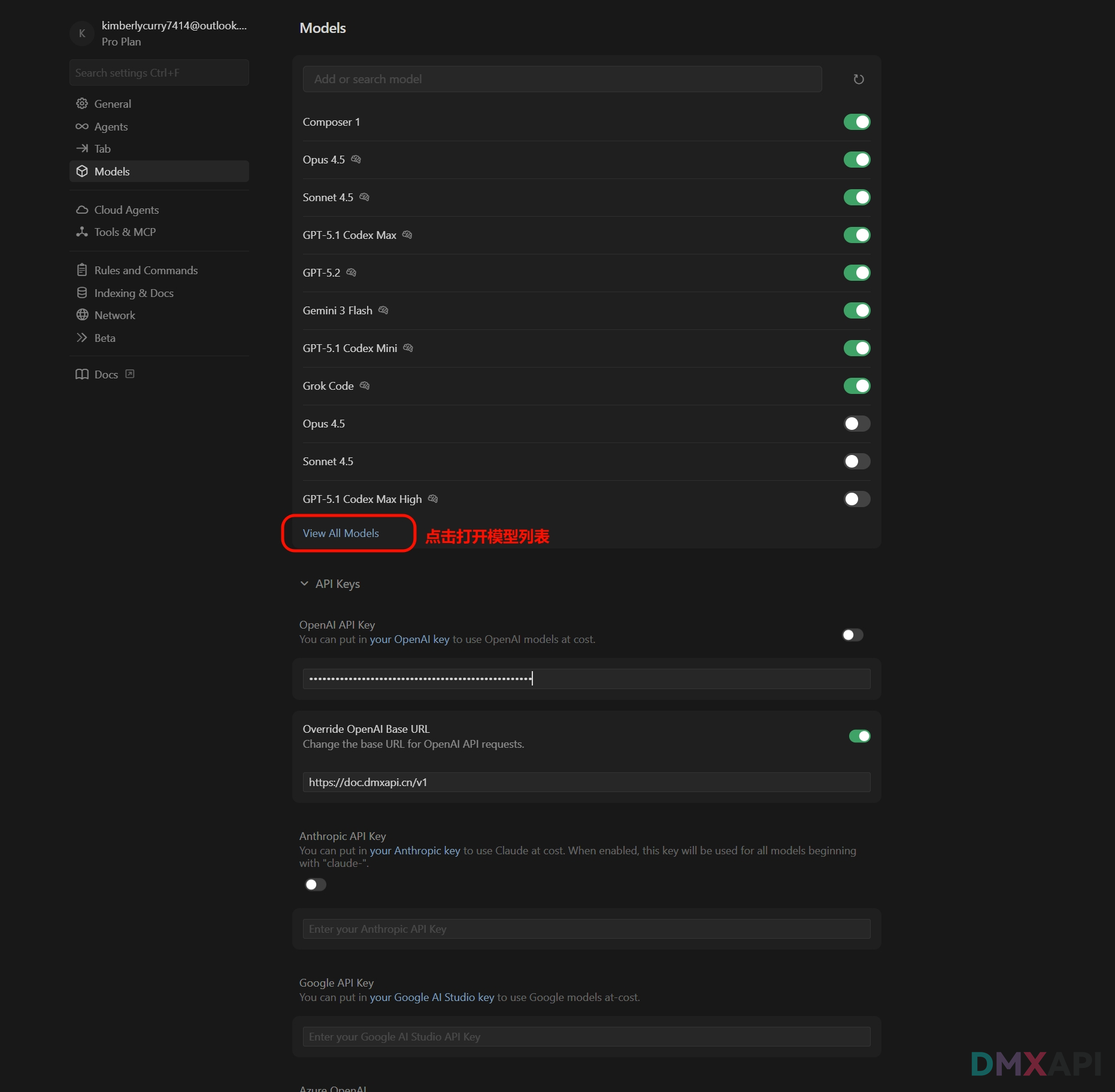
Task: Click the refresh models icon
Action: point(858,79)
